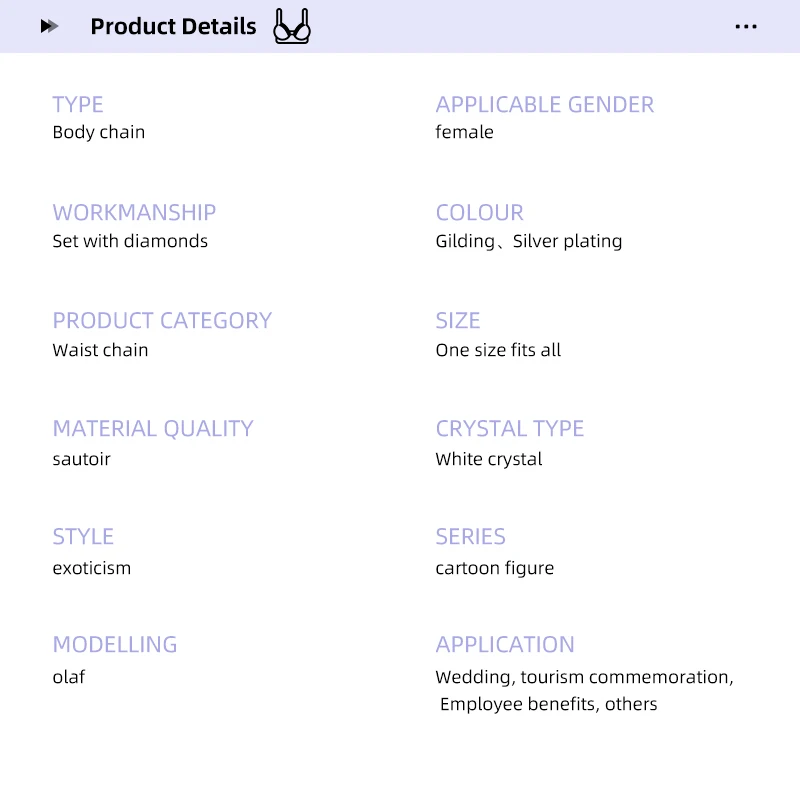800x800 pixels.
Task: Select the White crystal value
Action: 489,459
